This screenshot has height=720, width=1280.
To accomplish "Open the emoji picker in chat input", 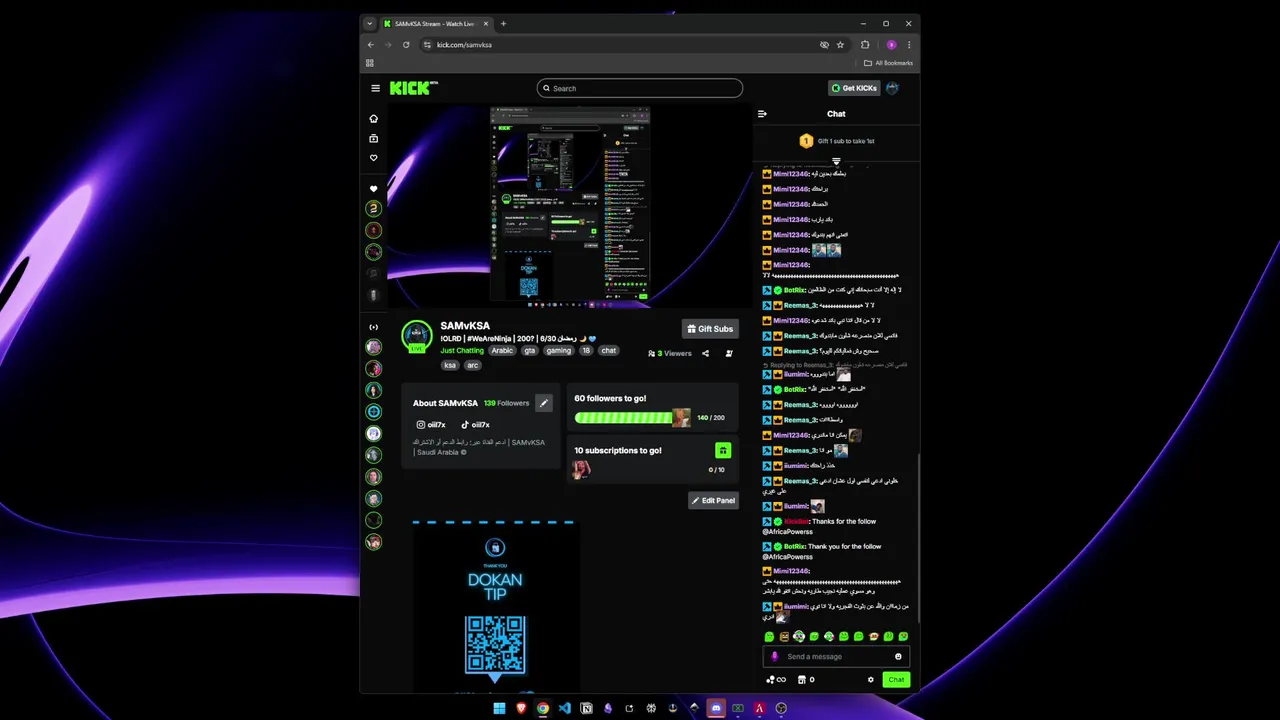I will (898, 657).
